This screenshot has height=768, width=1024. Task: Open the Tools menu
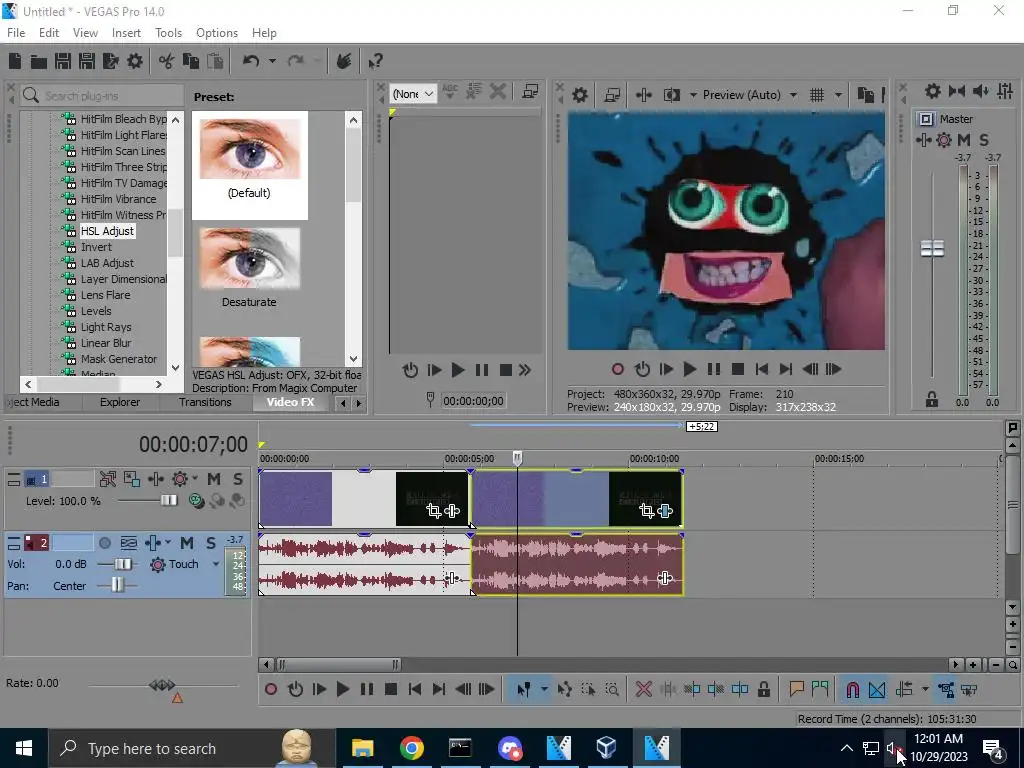coord(168,33)
